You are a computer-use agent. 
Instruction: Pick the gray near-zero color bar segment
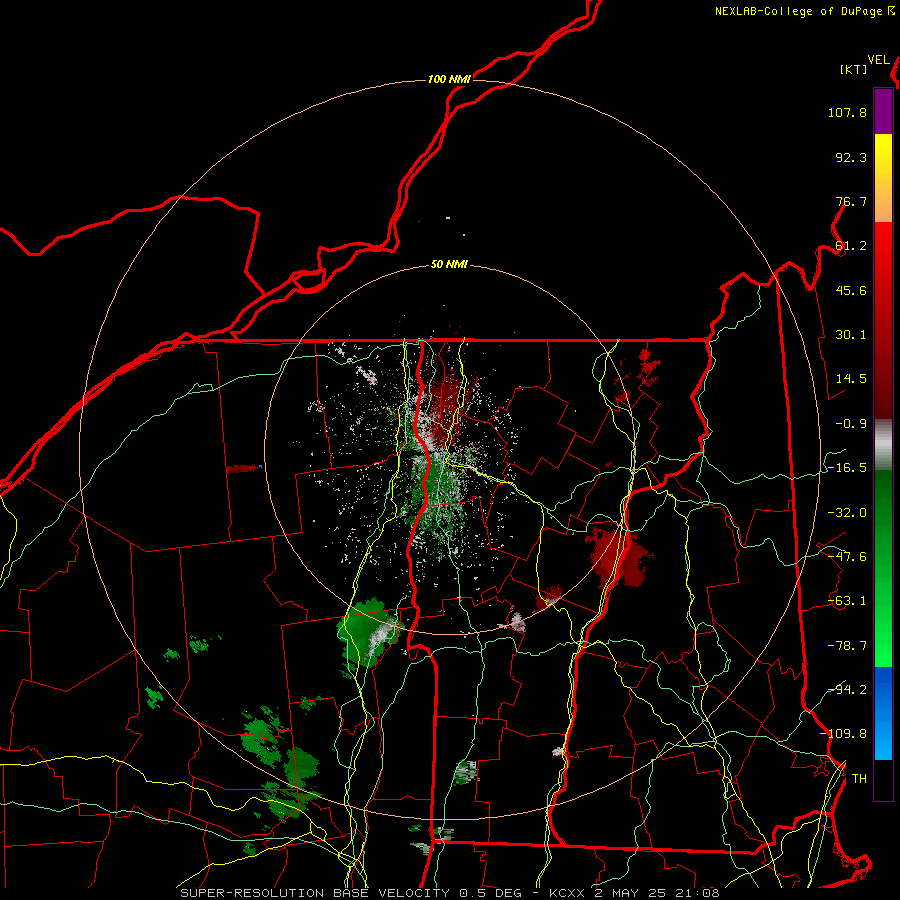click(883, 445)
